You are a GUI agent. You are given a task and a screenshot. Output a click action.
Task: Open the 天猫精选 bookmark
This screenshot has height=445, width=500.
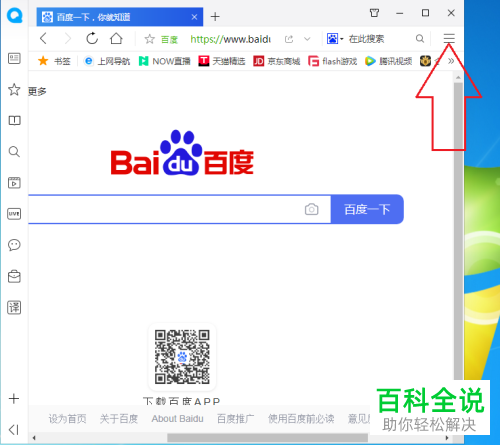click(222, 61)
